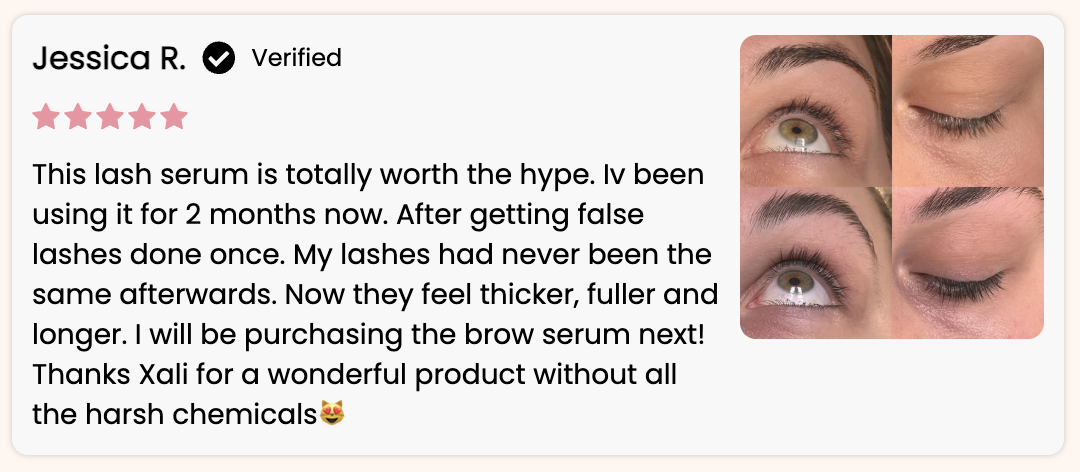
Task: Click the fourth pink star
Action: pos(142,116)
